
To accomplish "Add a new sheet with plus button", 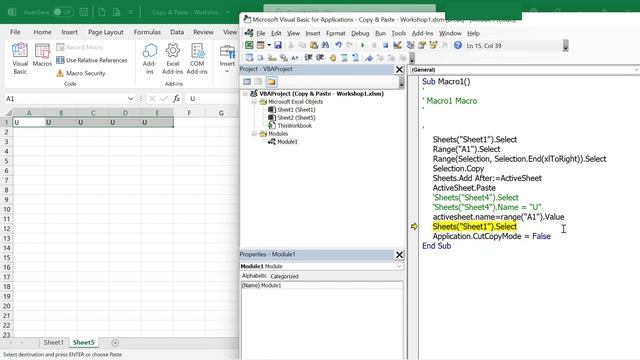I will (x=115, y=343).
